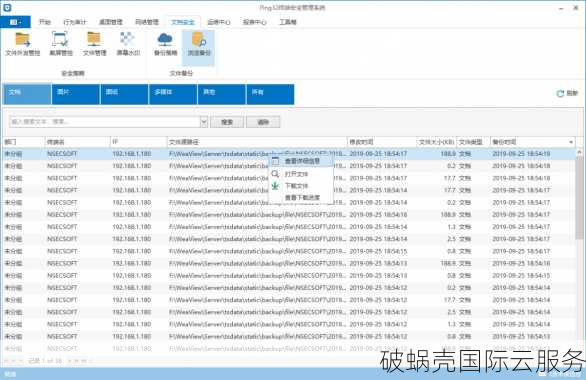Select the document security (文档安全) tab
Viewport: 586px width, 380px height.
pyautogui.click(x=183, y=22)
